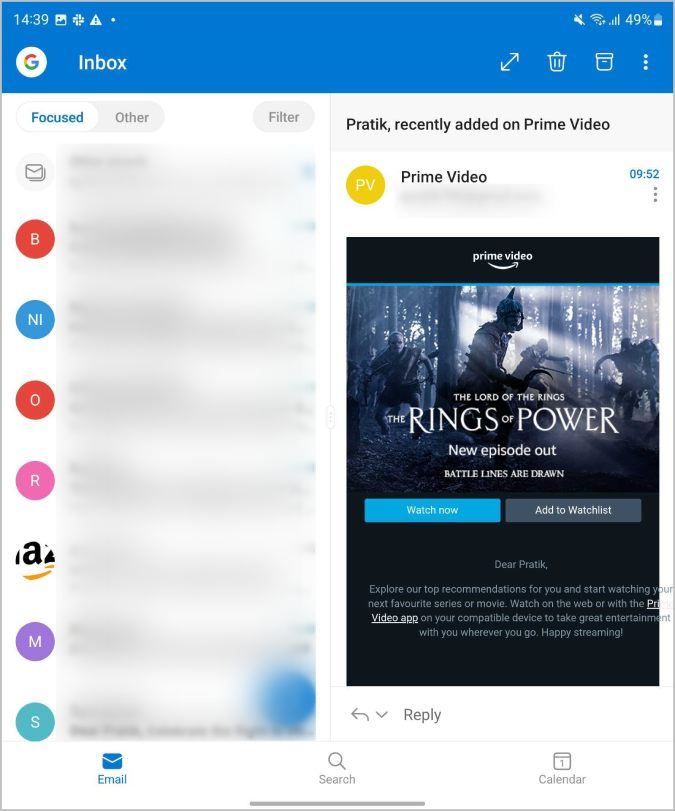Image resolution: width=675 pixels, height=811 pixels.
Task: Switch to the Email tab
Action: pyautogui.click(x=112, y=769)
